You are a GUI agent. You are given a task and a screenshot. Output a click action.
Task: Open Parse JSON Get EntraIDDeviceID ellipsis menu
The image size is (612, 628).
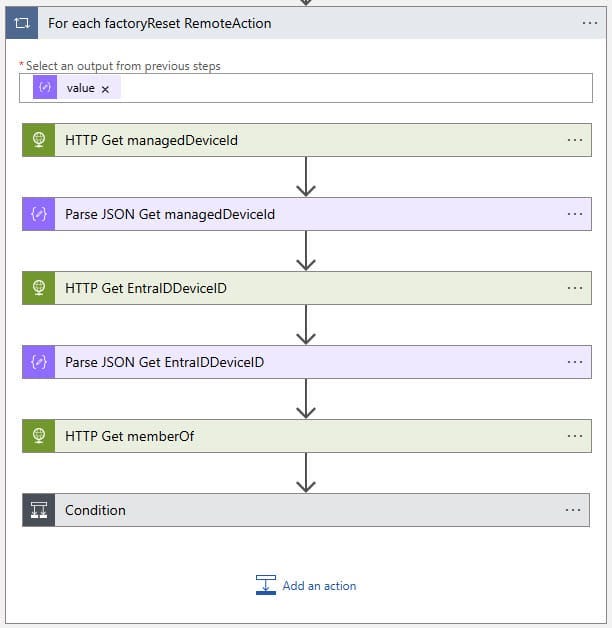[x=575, y=362]
